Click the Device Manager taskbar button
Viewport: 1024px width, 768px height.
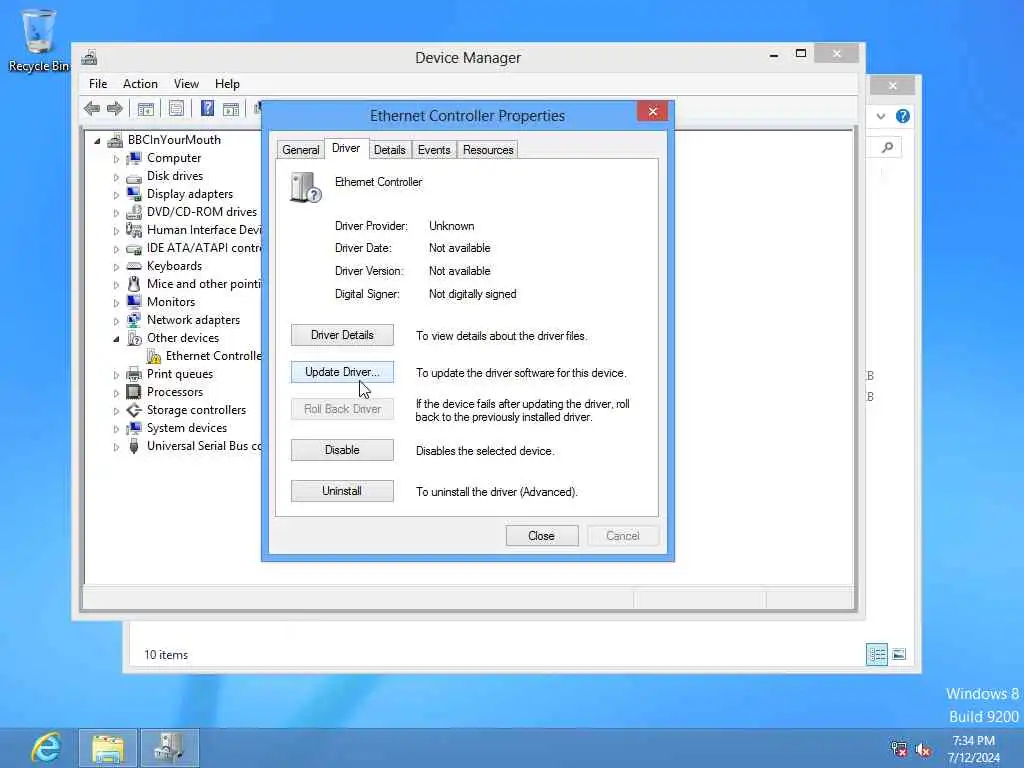(170, 748)
